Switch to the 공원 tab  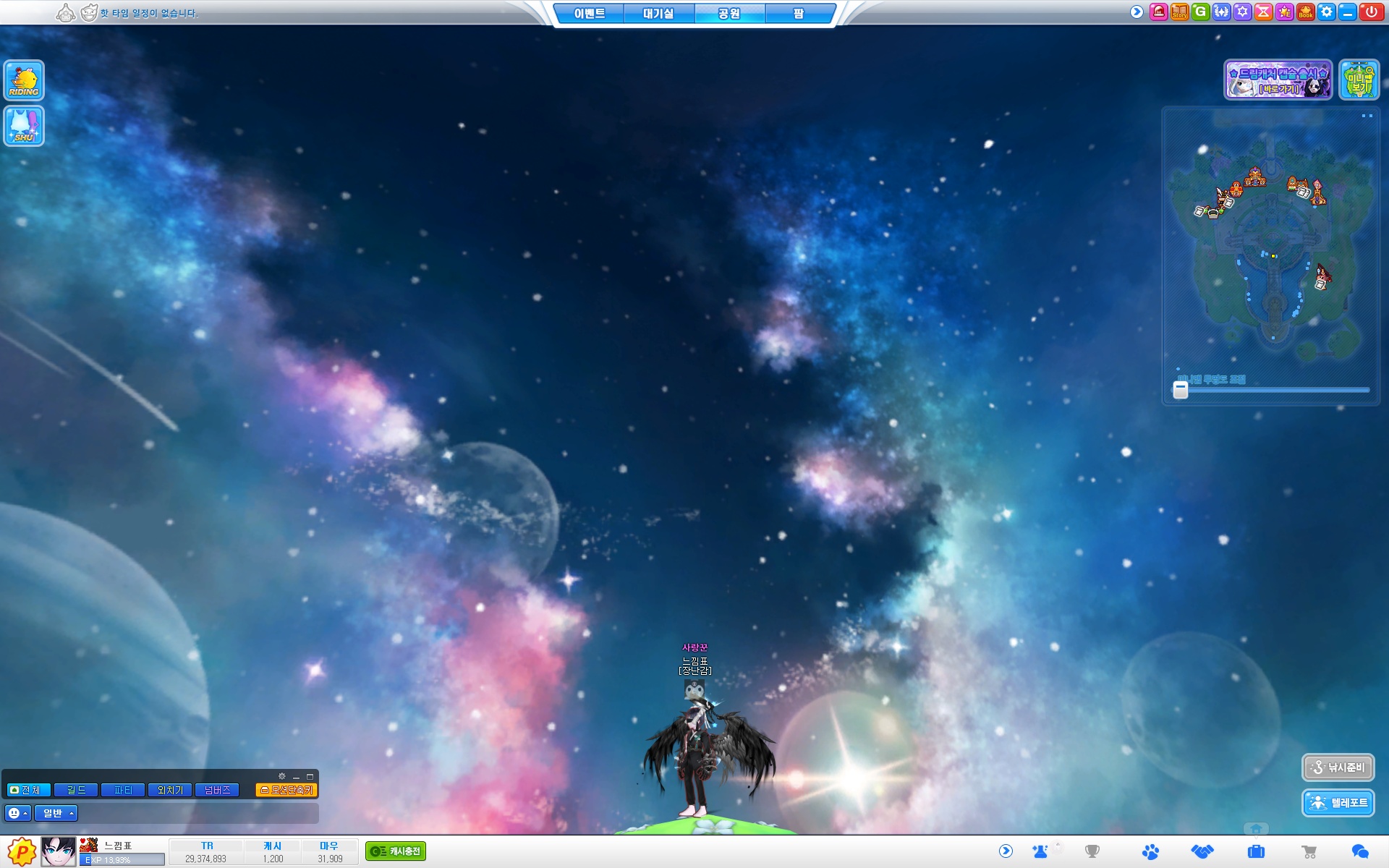729,14
